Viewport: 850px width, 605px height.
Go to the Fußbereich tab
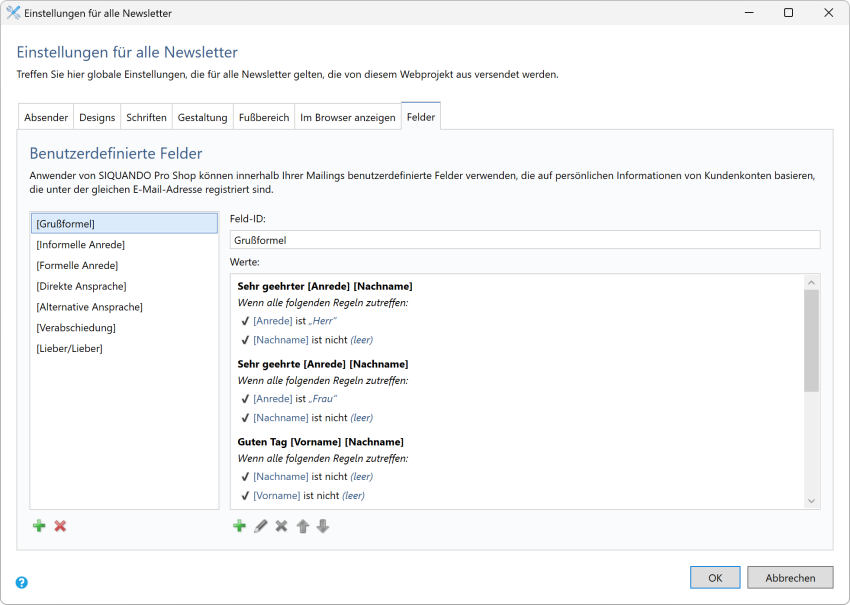pyautogui.click(x=263, y=118)
